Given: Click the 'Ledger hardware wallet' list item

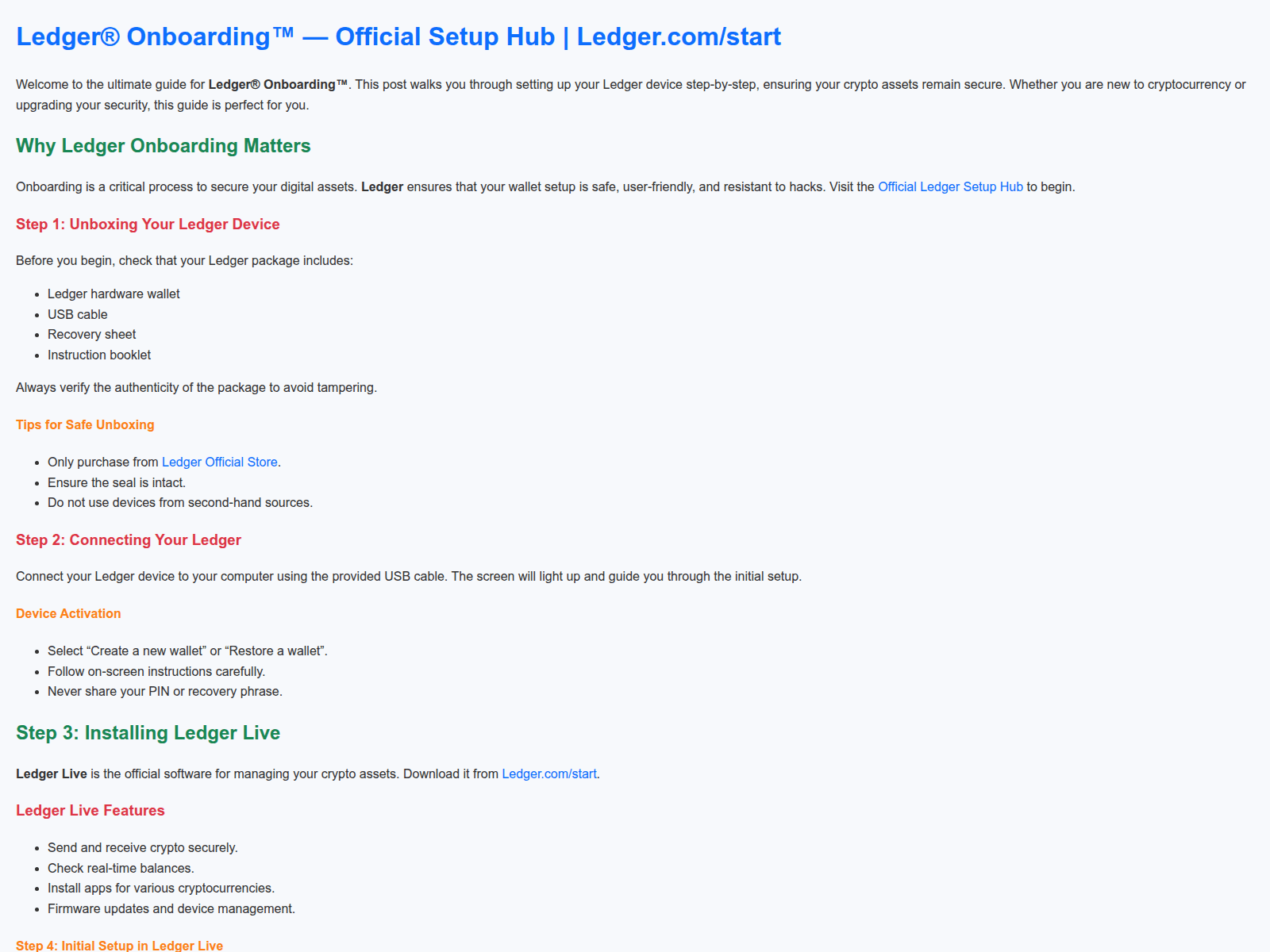Looking at the screenshot, I should tap(114, 294).
